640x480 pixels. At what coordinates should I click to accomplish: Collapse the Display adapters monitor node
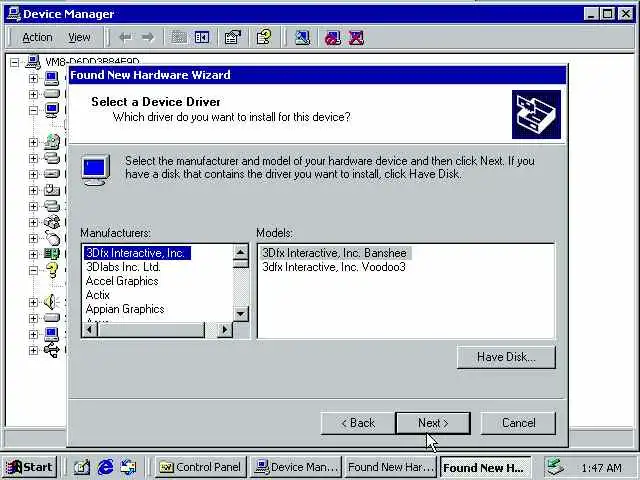[33, 110]
